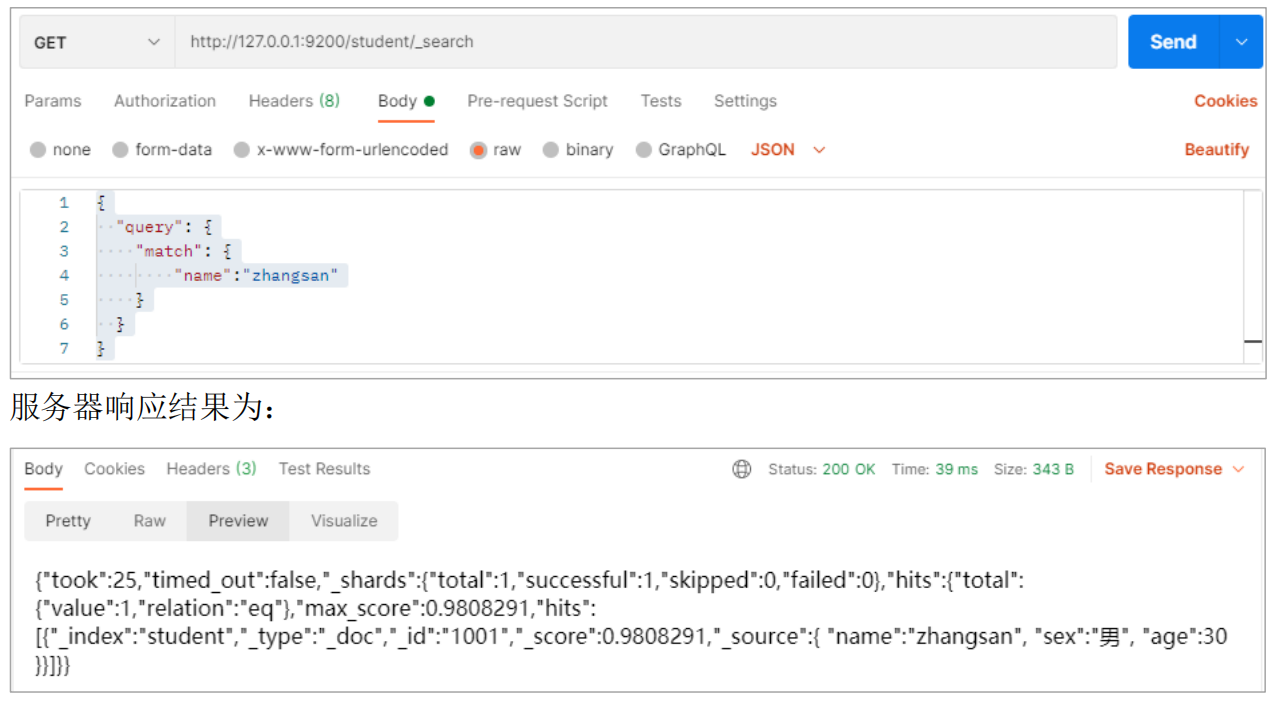Click the globe network icon
Image resolution: width=1274 pixels, height=701 pixels.
click(741, 469)
